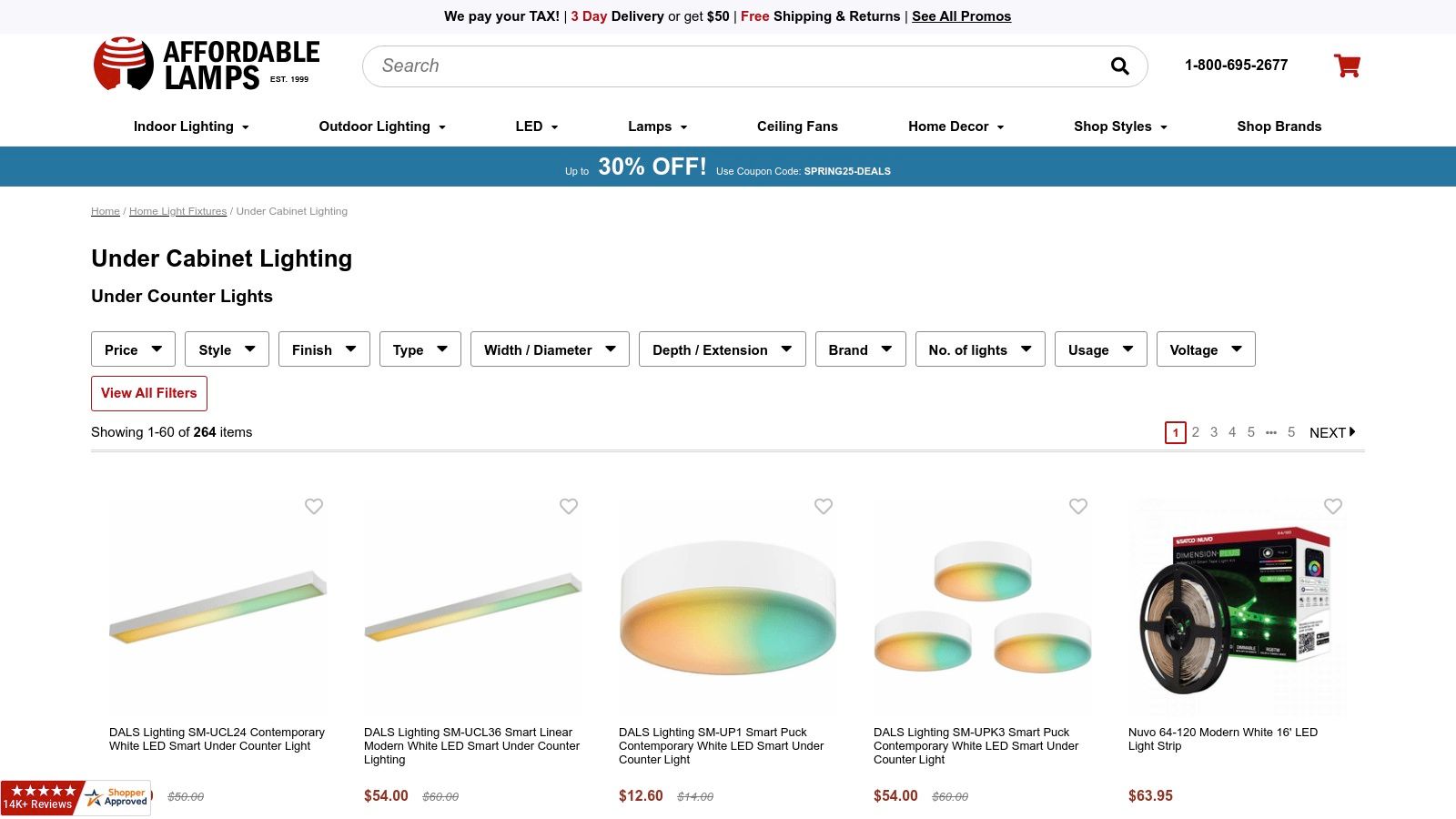Screen dimensions: 1456x819
Task: Open the shopping cart
Action: point(1347,66)
